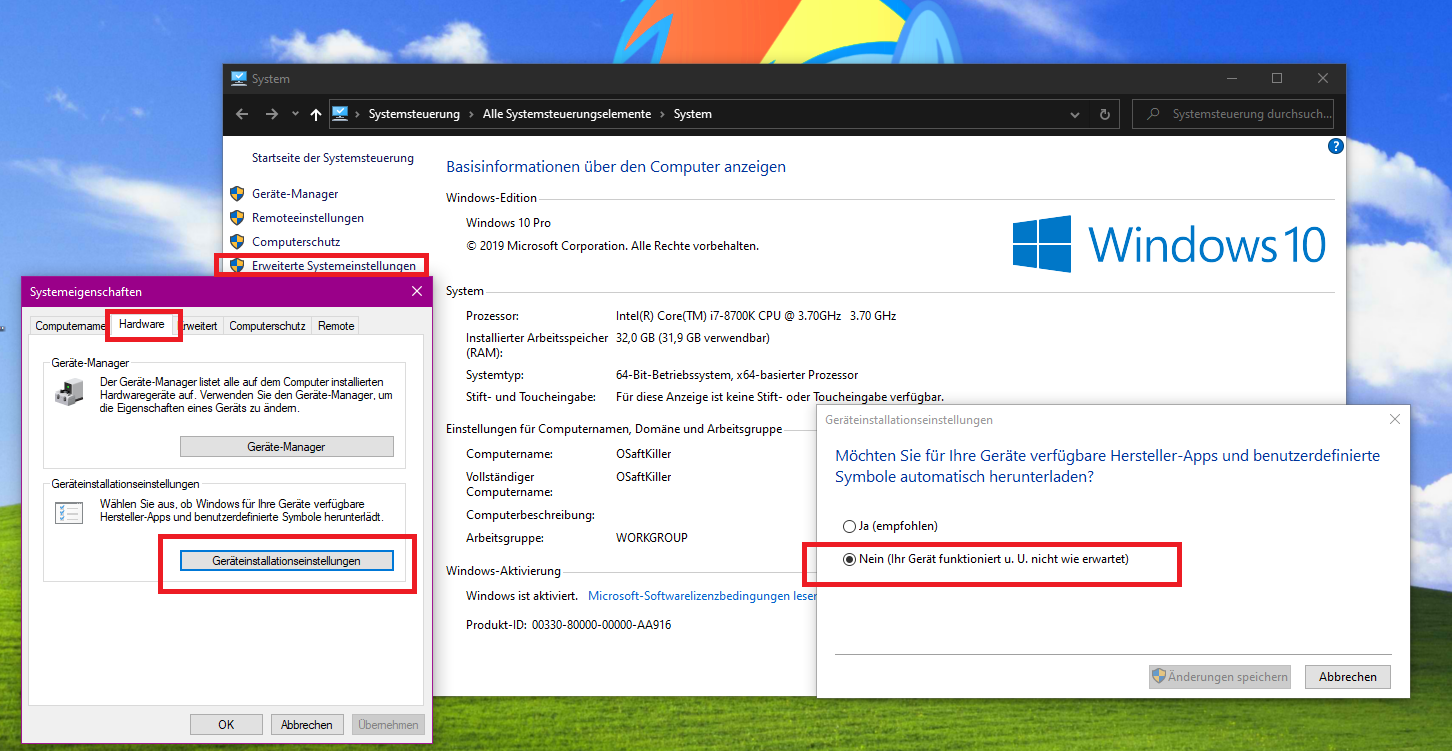Select Nein radio option
Image resolution: width=1452 pixels, height=751 pixels.
coord(986,559)
